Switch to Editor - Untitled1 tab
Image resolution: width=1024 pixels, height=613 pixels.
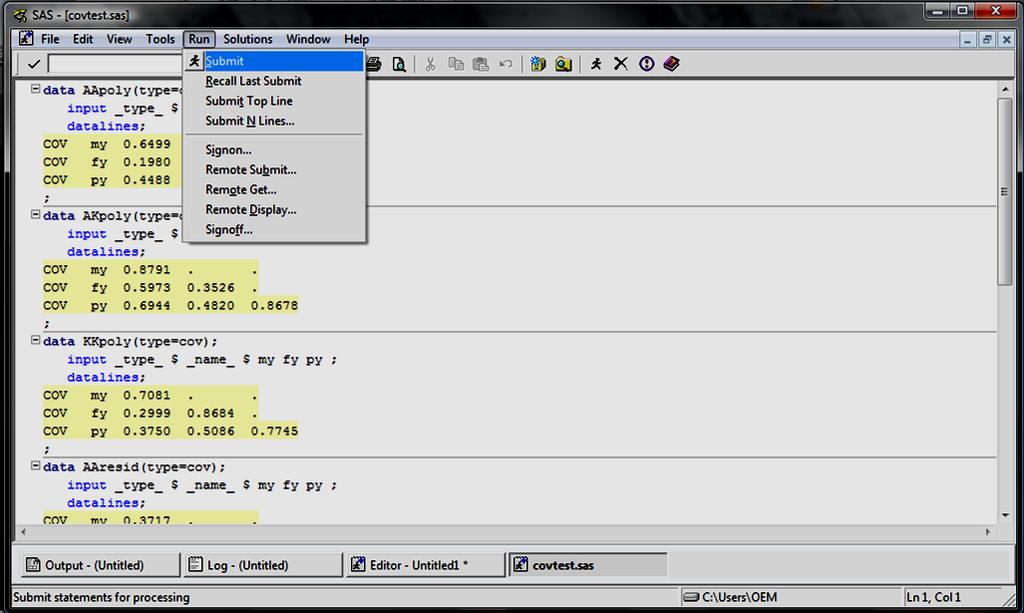425,565
